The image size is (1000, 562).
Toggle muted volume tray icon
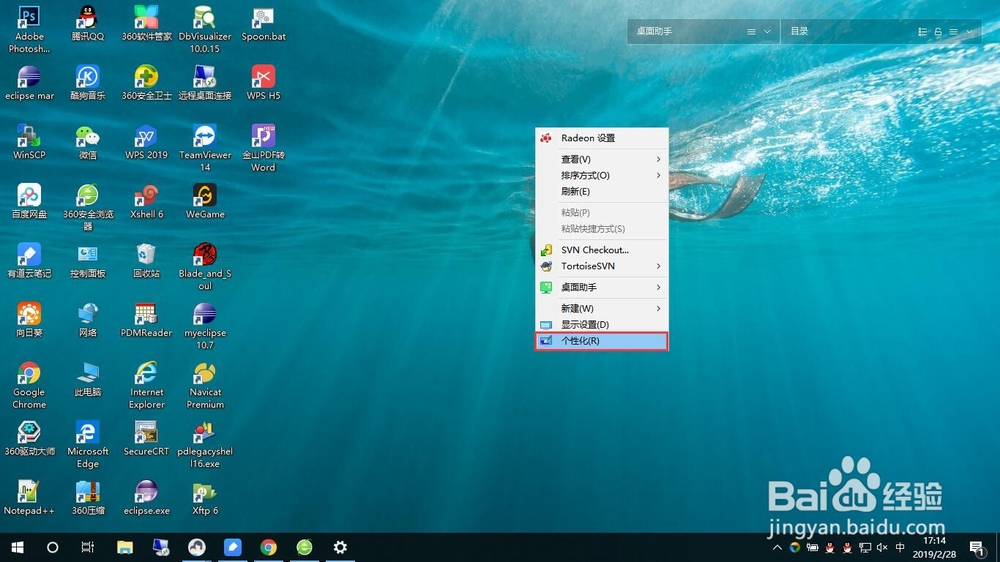pyautogui.click(x=883, y=547)
